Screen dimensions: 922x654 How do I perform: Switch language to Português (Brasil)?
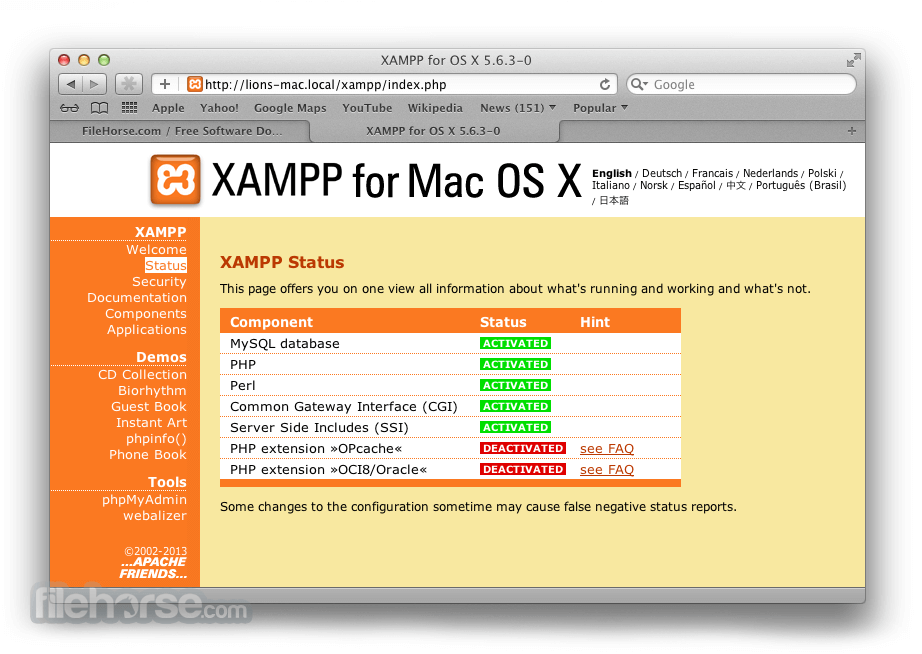pyautogui.click(x=801, y=185)
